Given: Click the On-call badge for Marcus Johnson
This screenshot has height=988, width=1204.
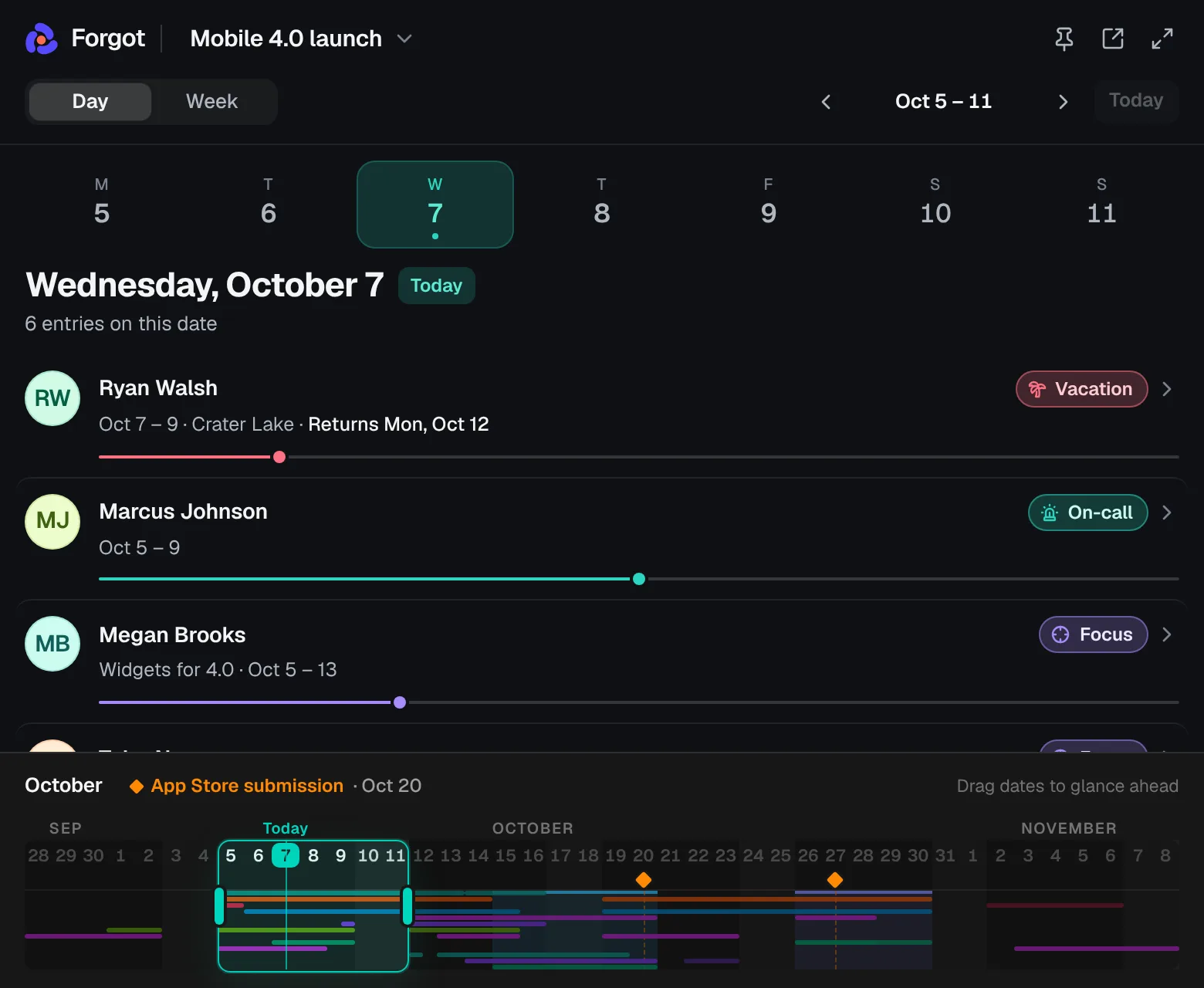Looking at the screenshot, I should tap(1088, 513).
